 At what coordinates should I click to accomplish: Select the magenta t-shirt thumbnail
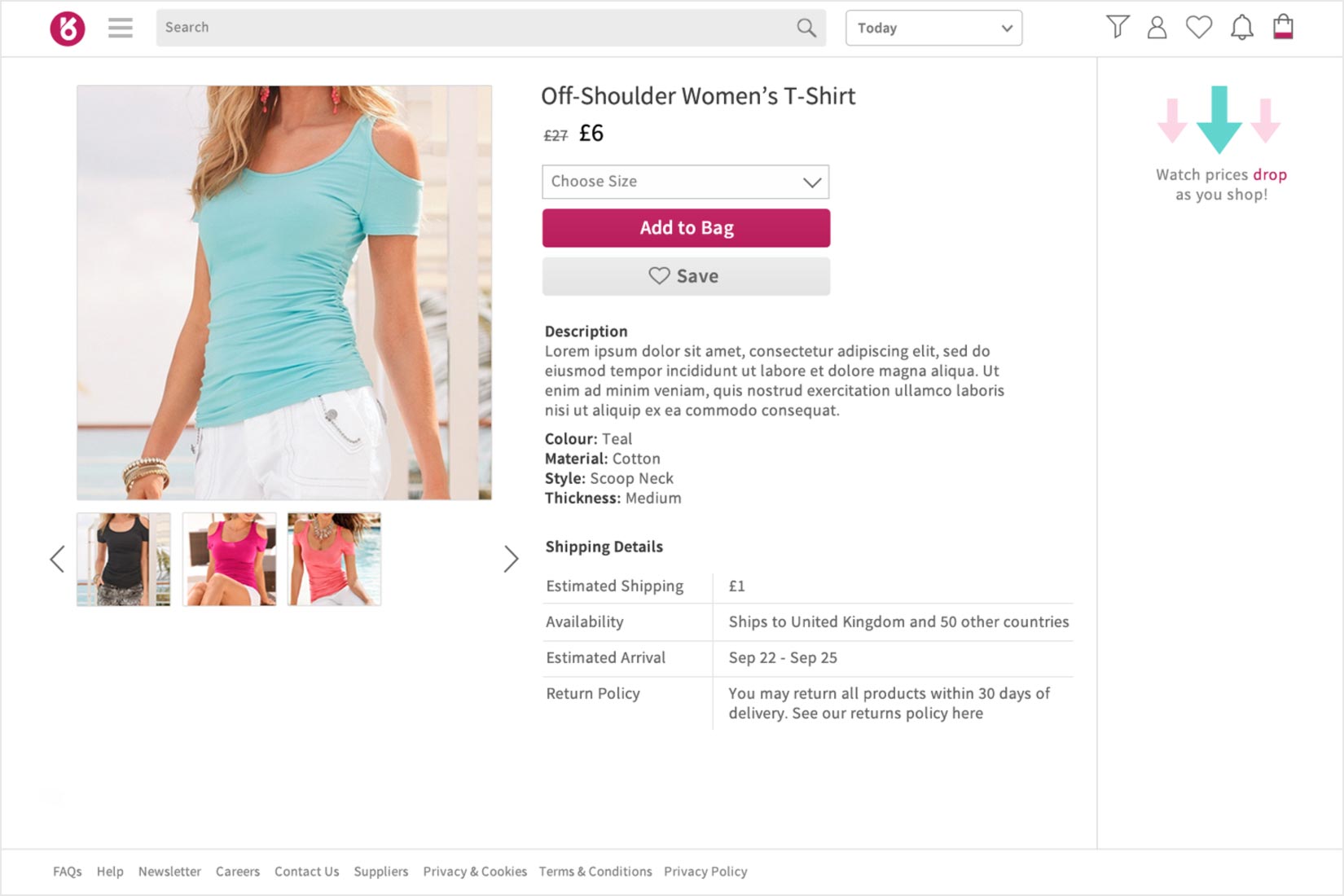click(230, 559)
